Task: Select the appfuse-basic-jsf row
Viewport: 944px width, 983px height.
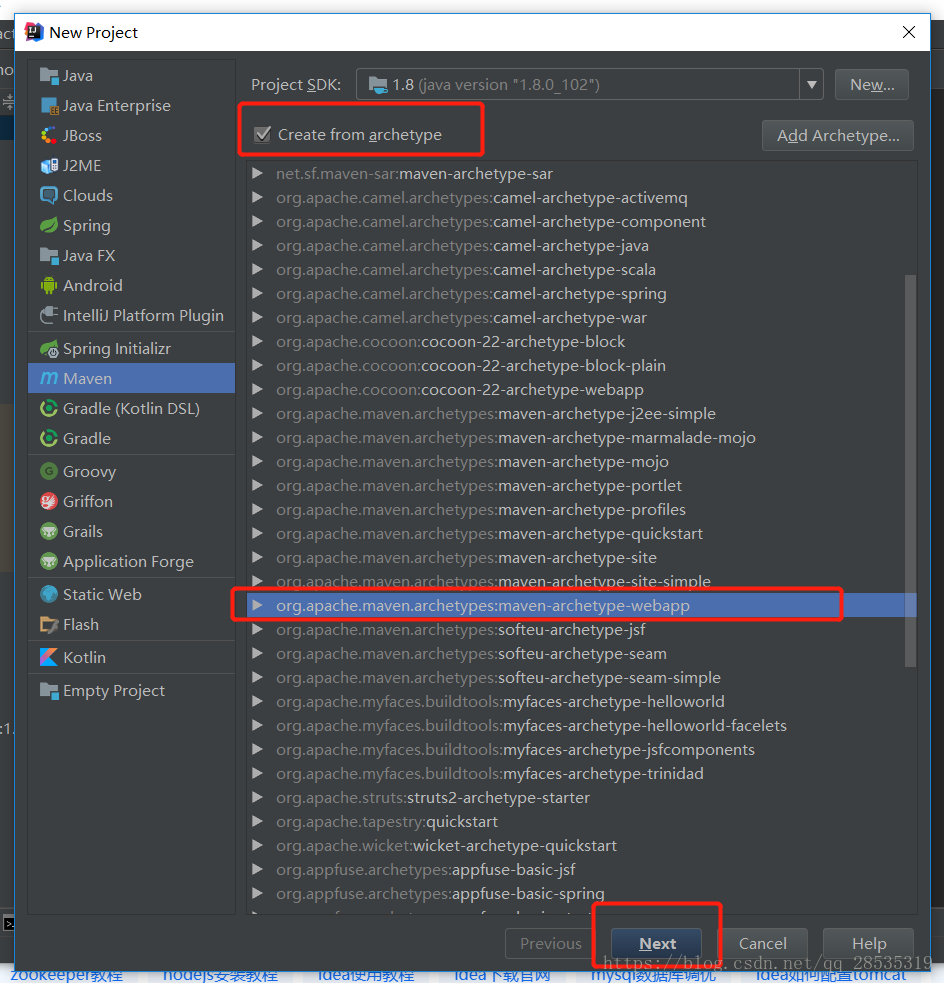Action: point(582,870)
